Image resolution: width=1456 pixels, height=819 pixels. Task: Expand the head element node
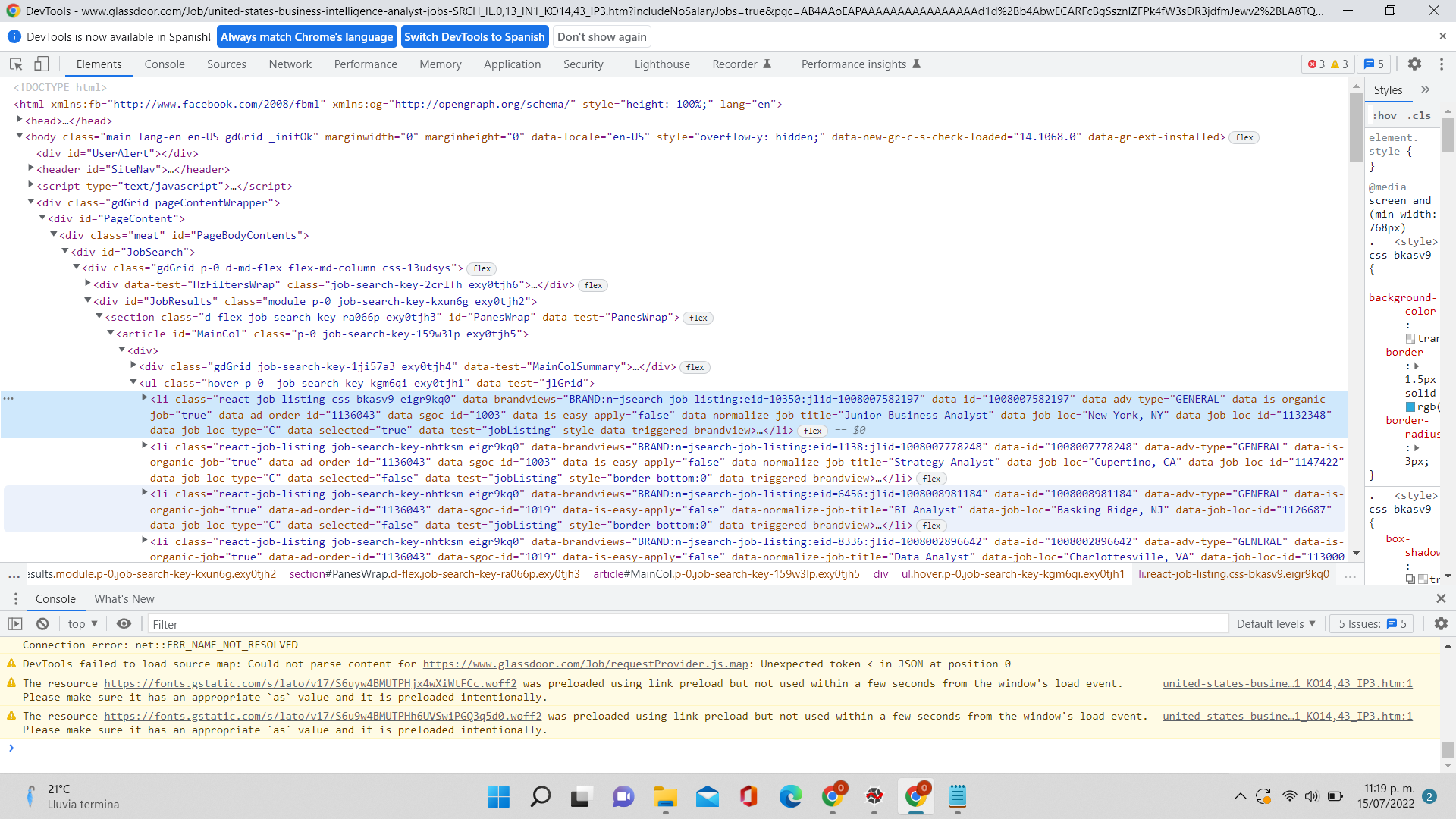click(20, 120)
